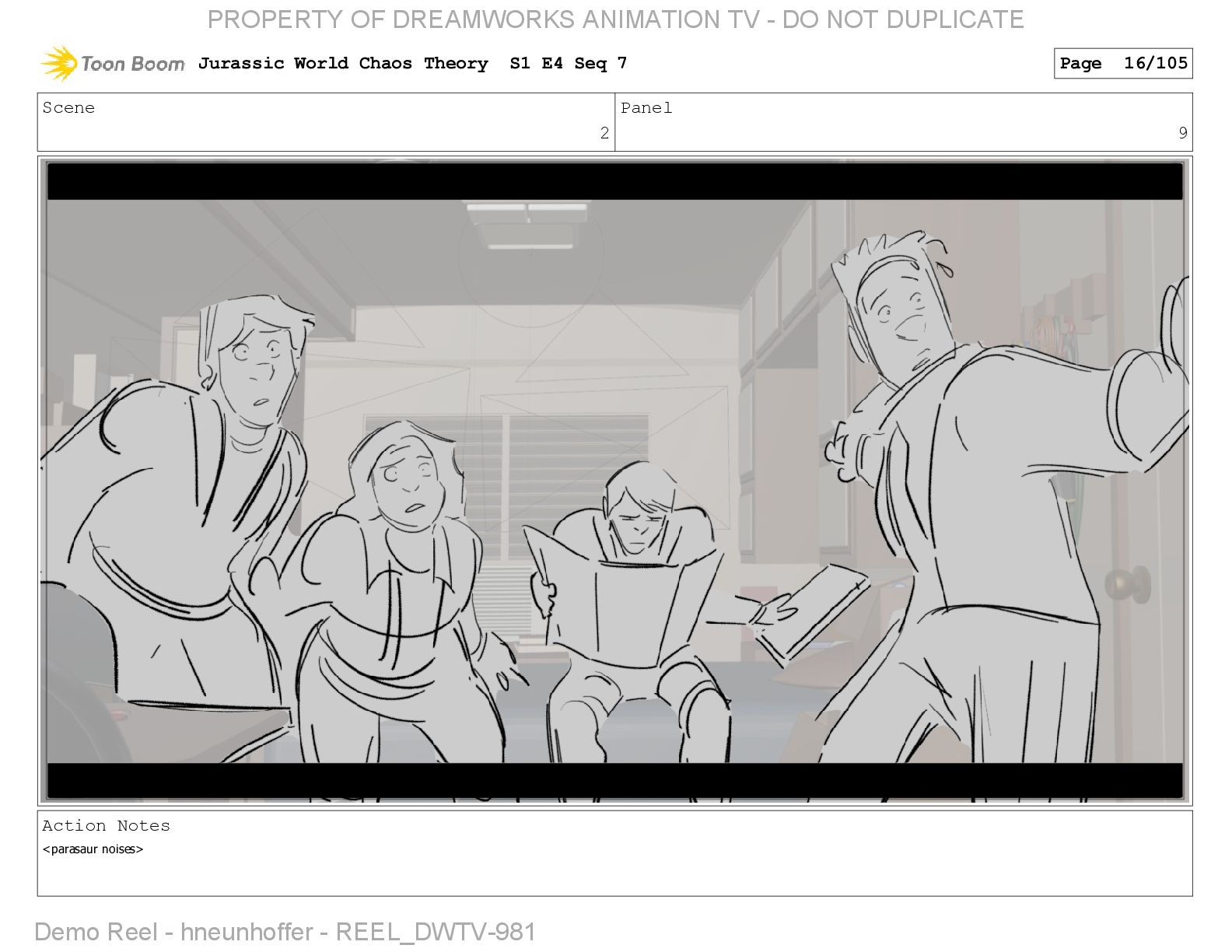Image resolution: width=1232 pixels, height=952 pixels.
Task: Select the '<parasaur noises>' note
Action: (x=93, y=849)
